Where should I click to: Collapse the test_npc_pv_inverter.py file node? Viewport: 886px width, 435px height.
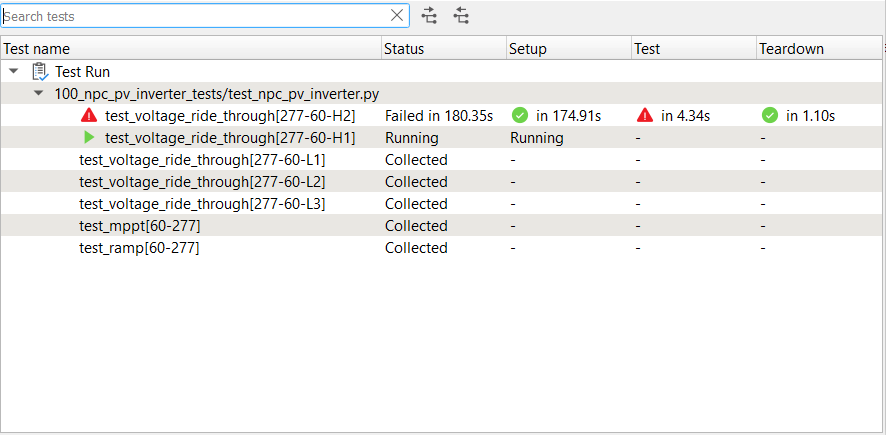pos(38,94)
